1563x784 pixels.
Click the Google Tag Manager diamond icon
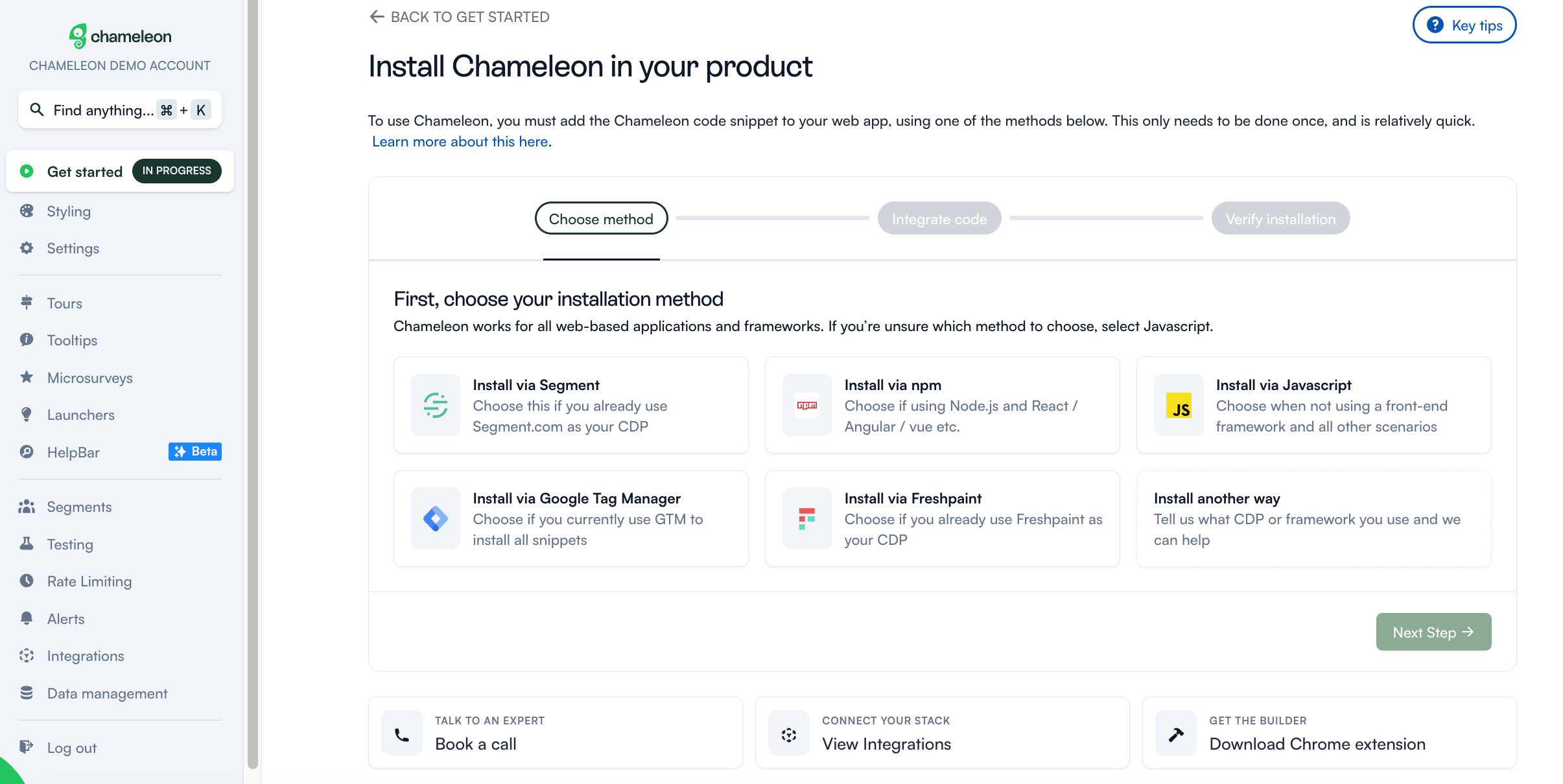(x=436, y=518)
